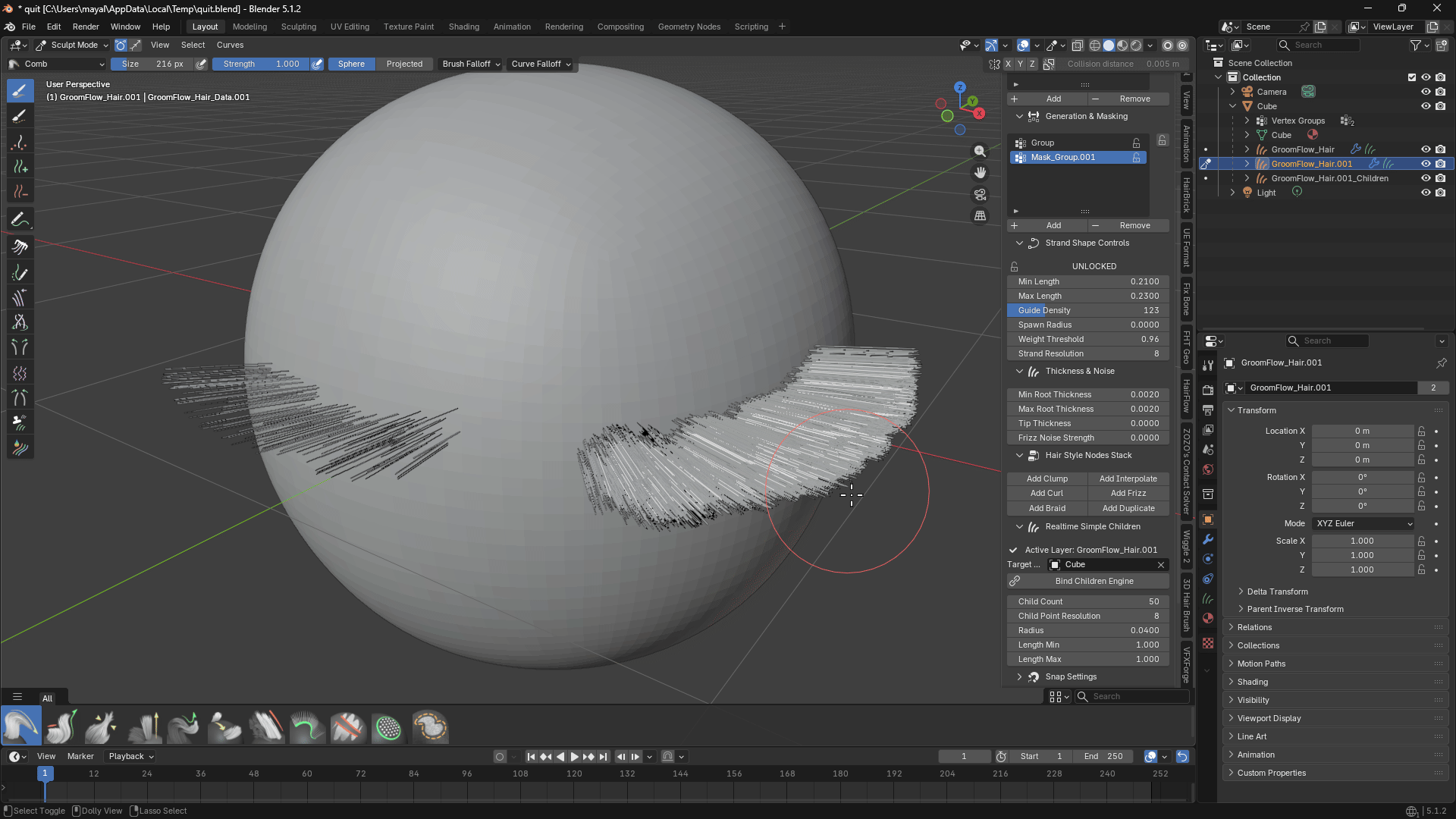Switch to the Sculpting workspace tab

[299, 27]
